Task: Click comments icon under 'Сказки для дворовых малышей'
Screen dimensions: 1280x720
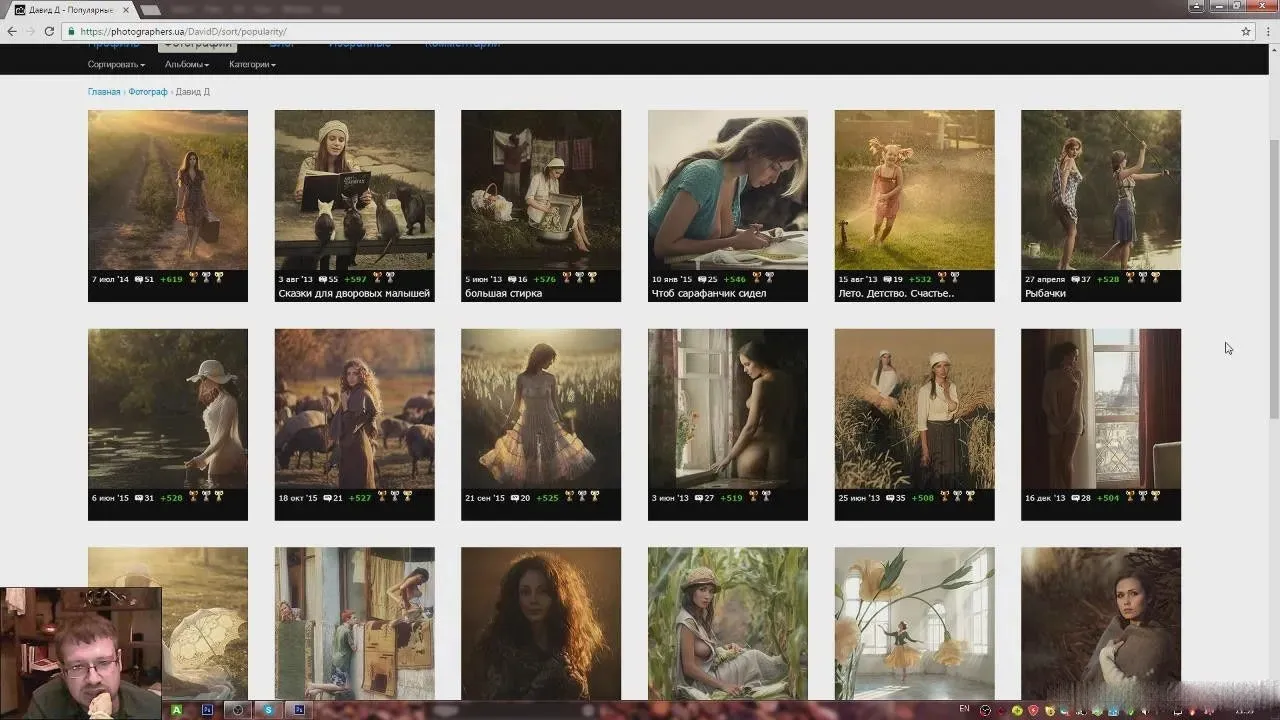Action: [321, 278]
